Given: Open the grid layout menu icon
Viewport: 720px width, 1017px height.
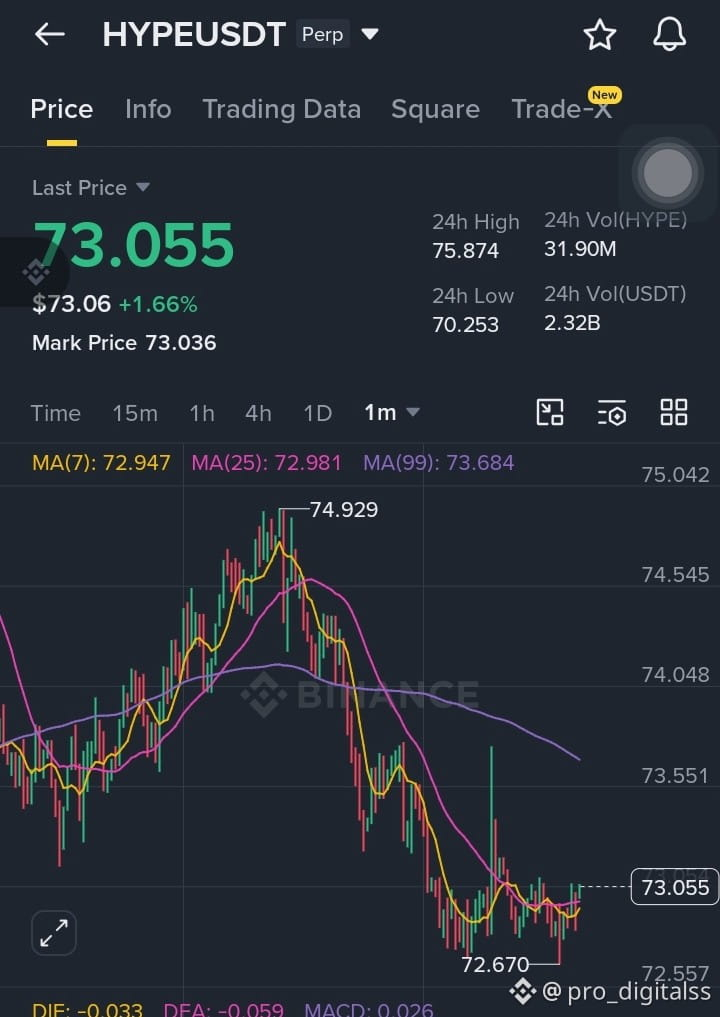Looking at the screenshot, I should [673, 413].
